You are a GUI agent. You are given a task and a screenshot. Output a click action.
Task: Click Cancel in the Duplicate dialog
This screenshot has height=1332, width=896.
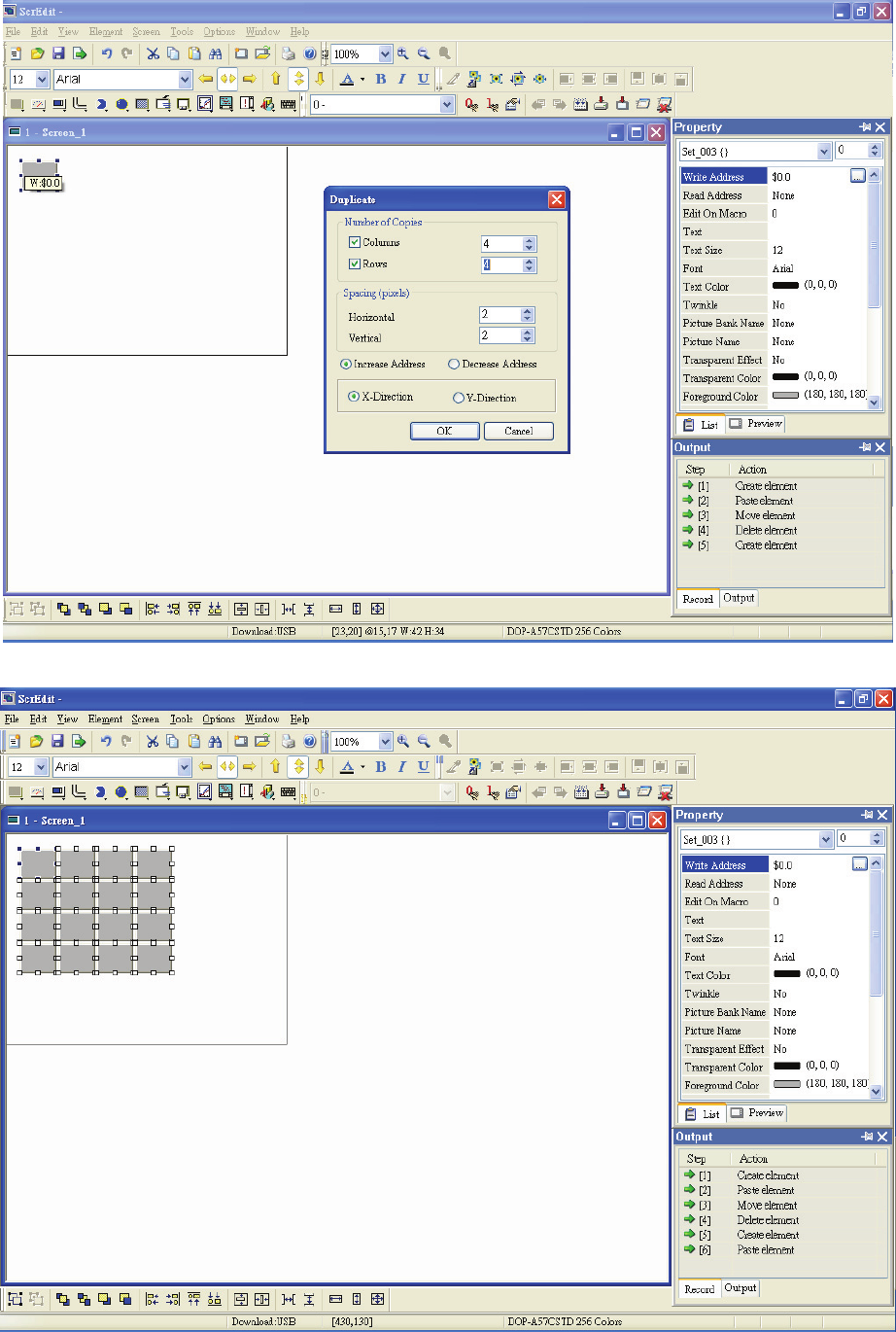coord(518,431)
